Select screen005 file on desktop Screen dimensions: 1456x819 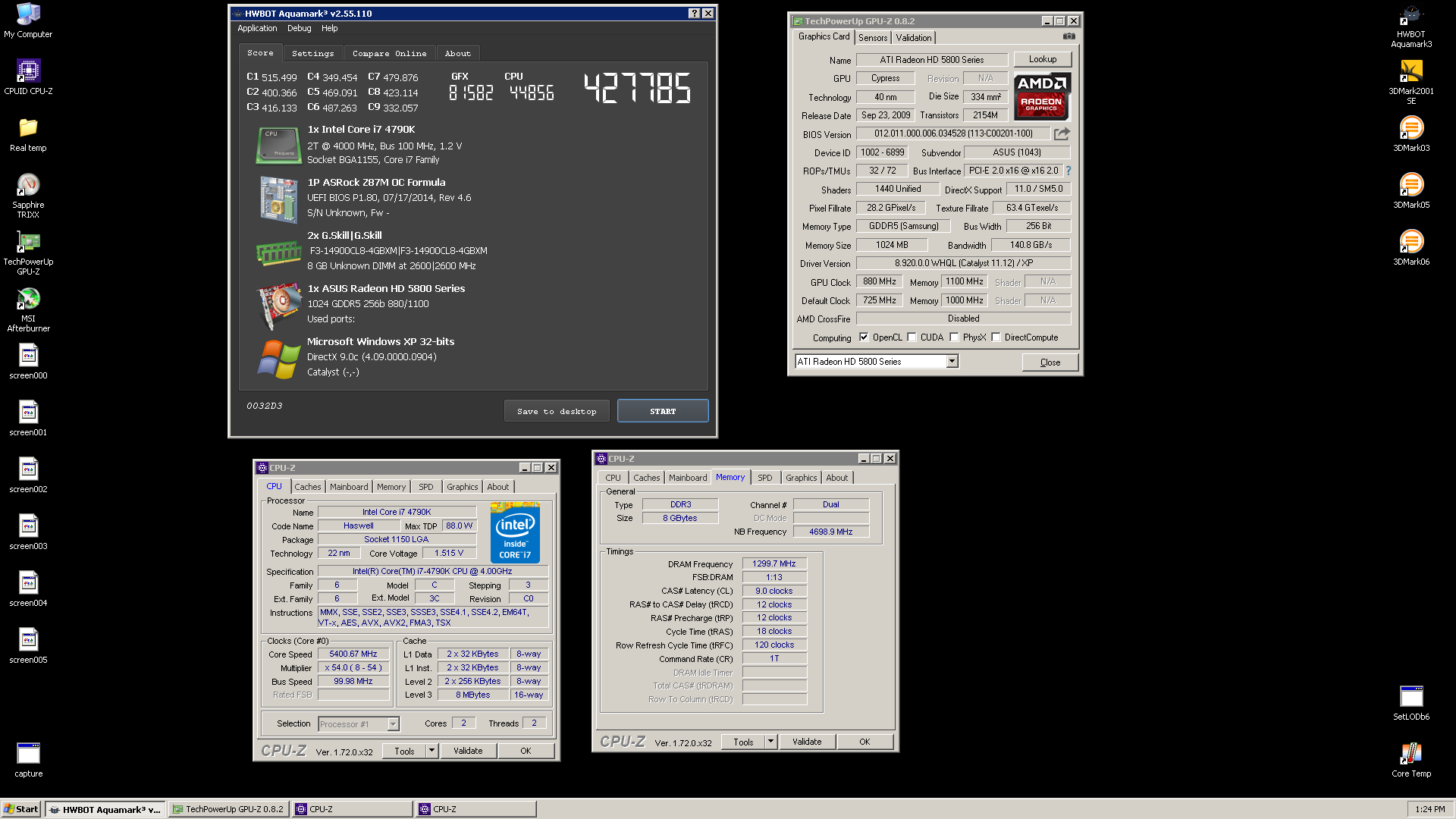28,646
